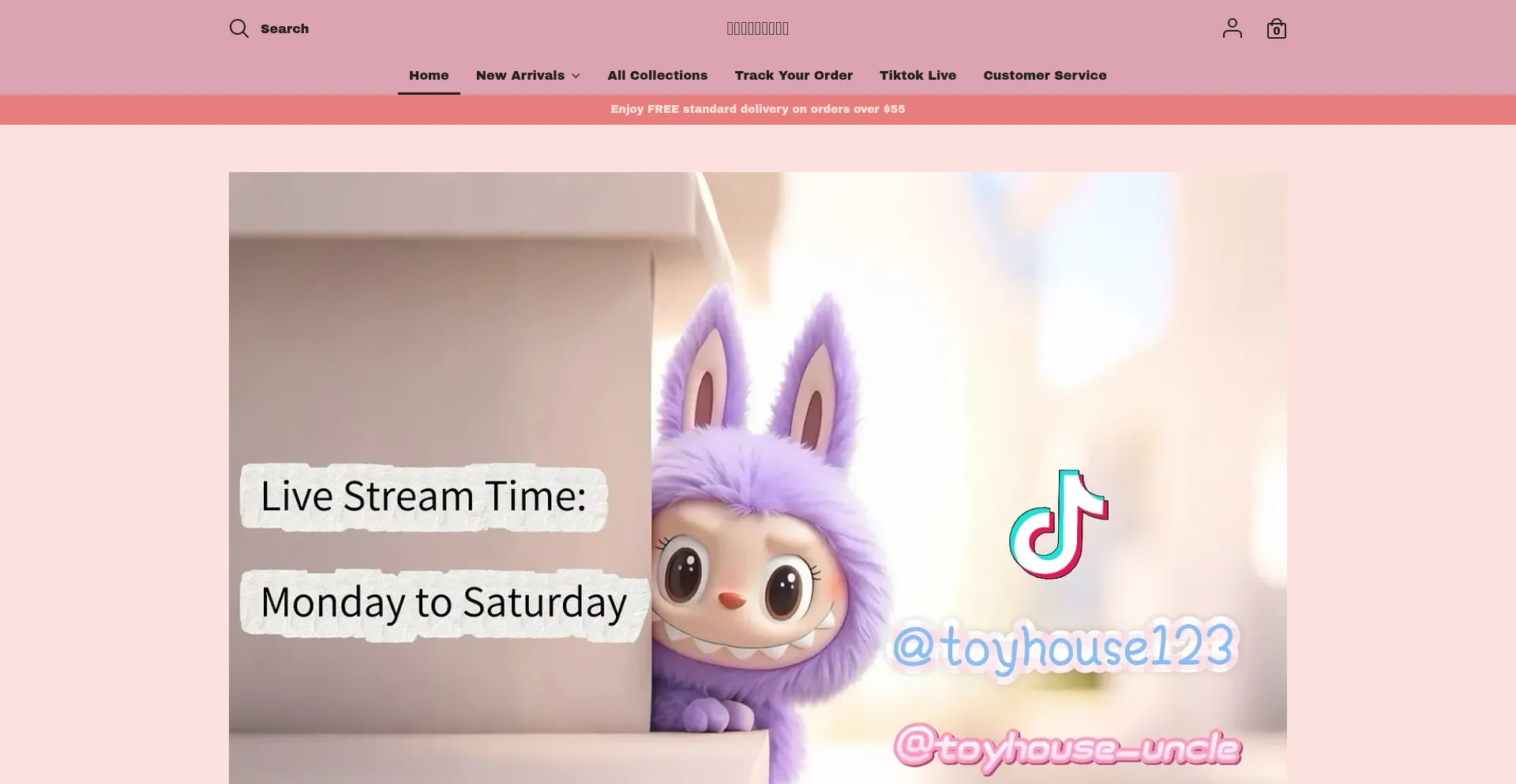Click the cardboard box in the banner image
The height and width of the screenshot is (784, 1516).
click(442, 332)
